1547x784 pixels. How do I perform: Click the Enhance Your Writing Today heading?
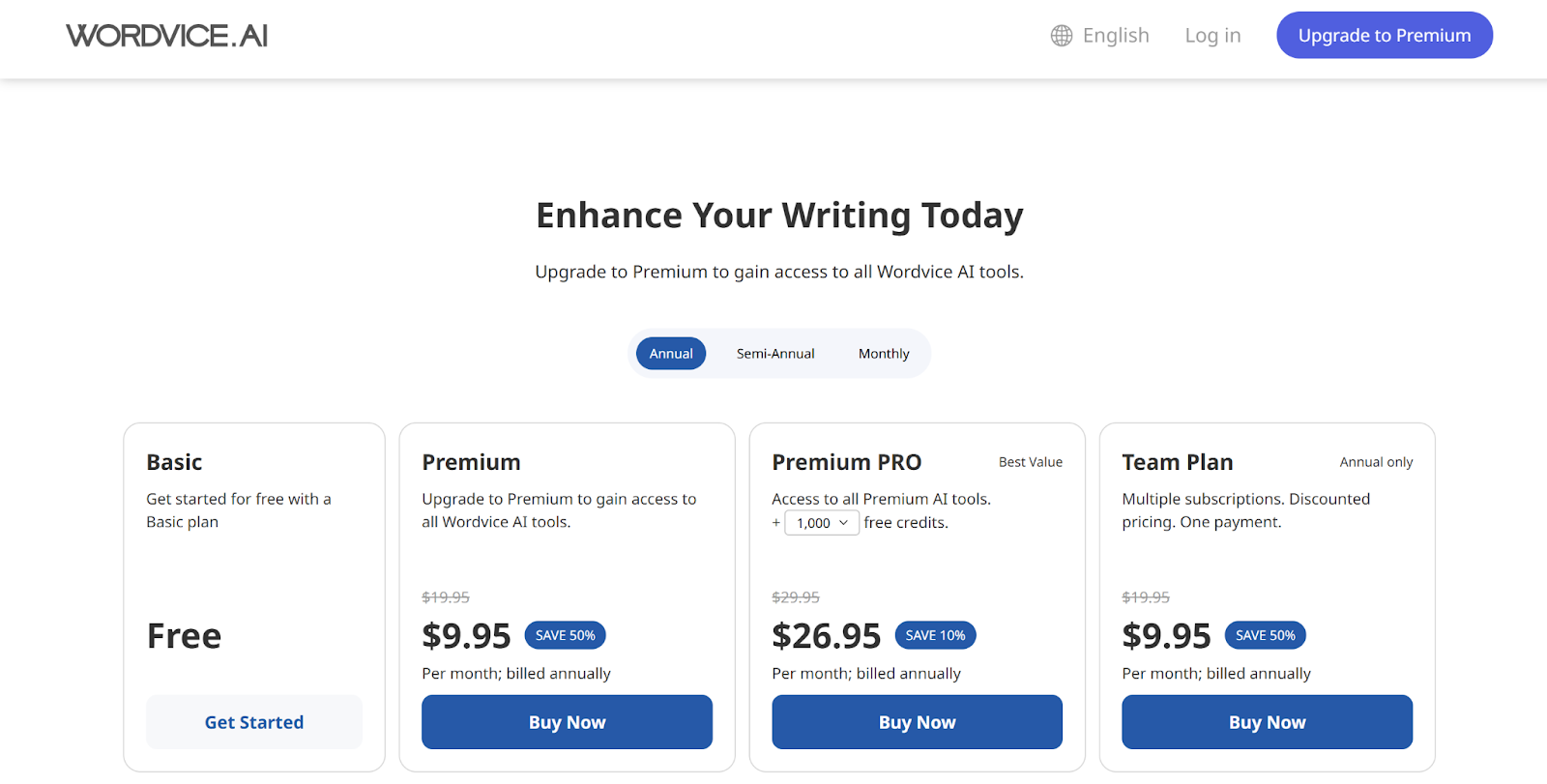click(779, 215)
